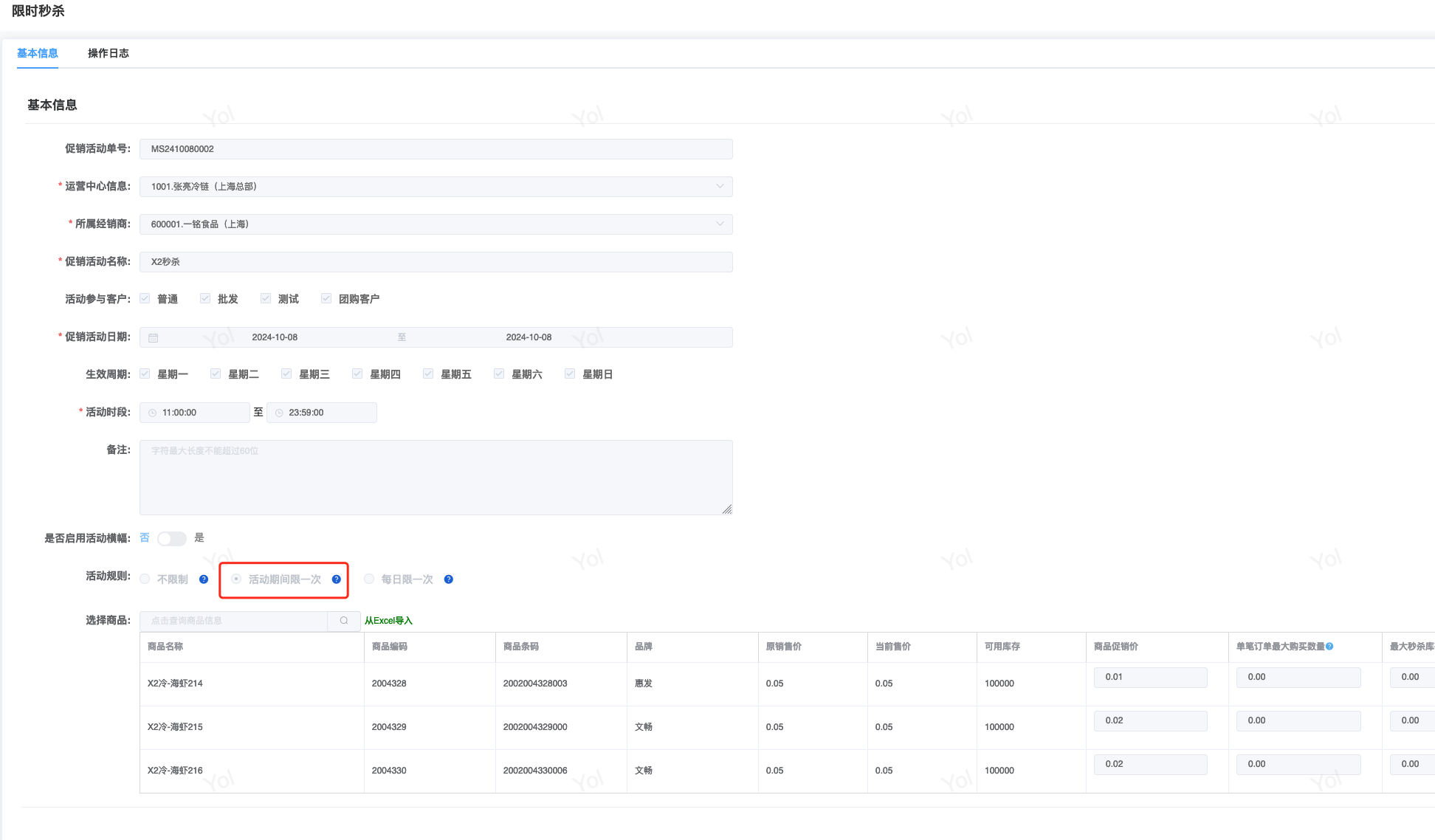Click help icon next to 活动期间限一次
The height and width of the screenshot is (840, 1435).
click(x=337, y=579)
